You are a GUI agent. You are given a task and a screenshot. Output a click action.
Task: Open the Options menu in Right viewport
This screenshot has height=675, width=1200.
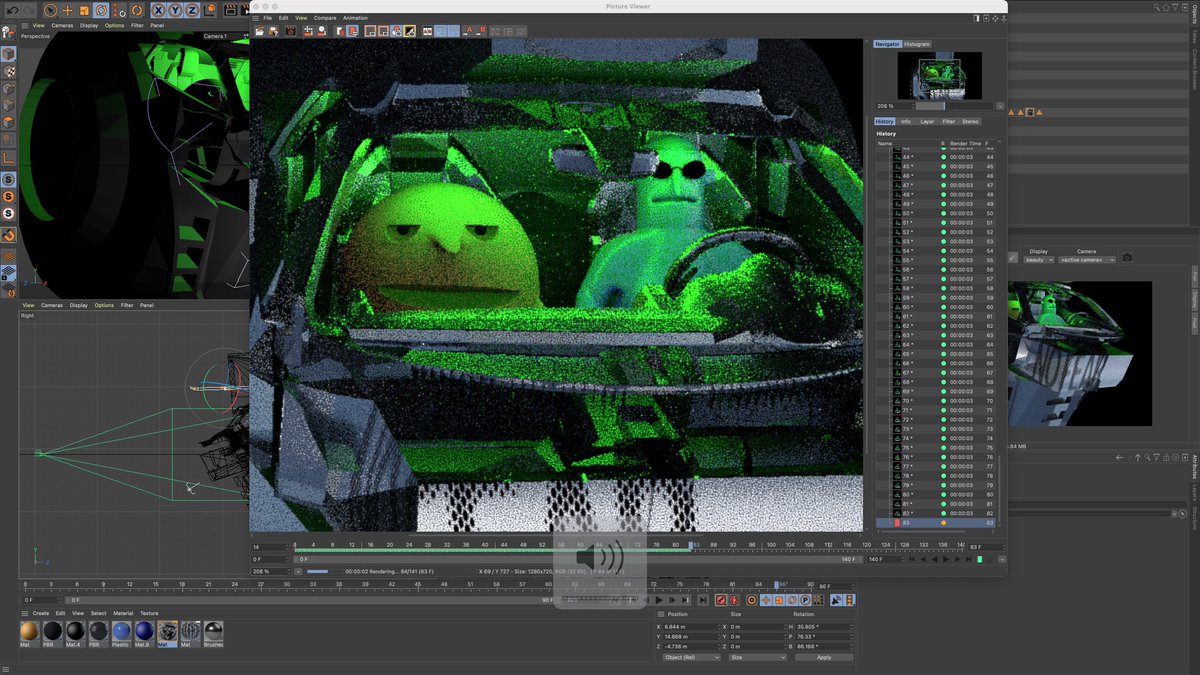pos(104,305)
